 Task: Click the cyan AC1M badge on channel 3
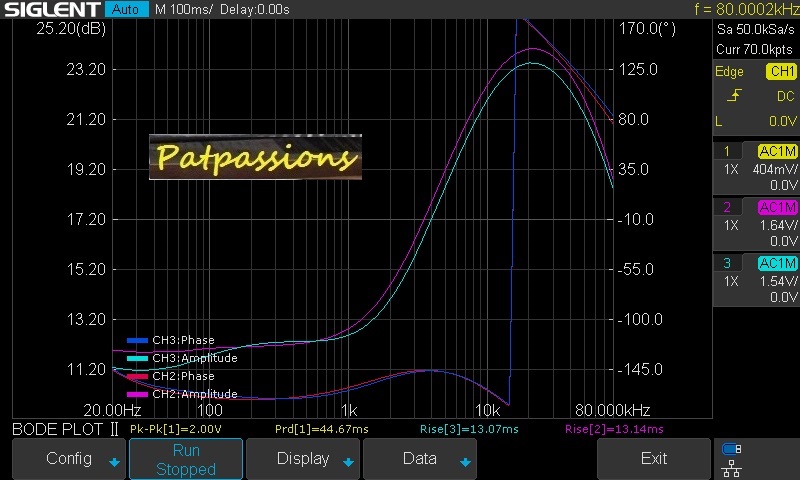point(777,263)
